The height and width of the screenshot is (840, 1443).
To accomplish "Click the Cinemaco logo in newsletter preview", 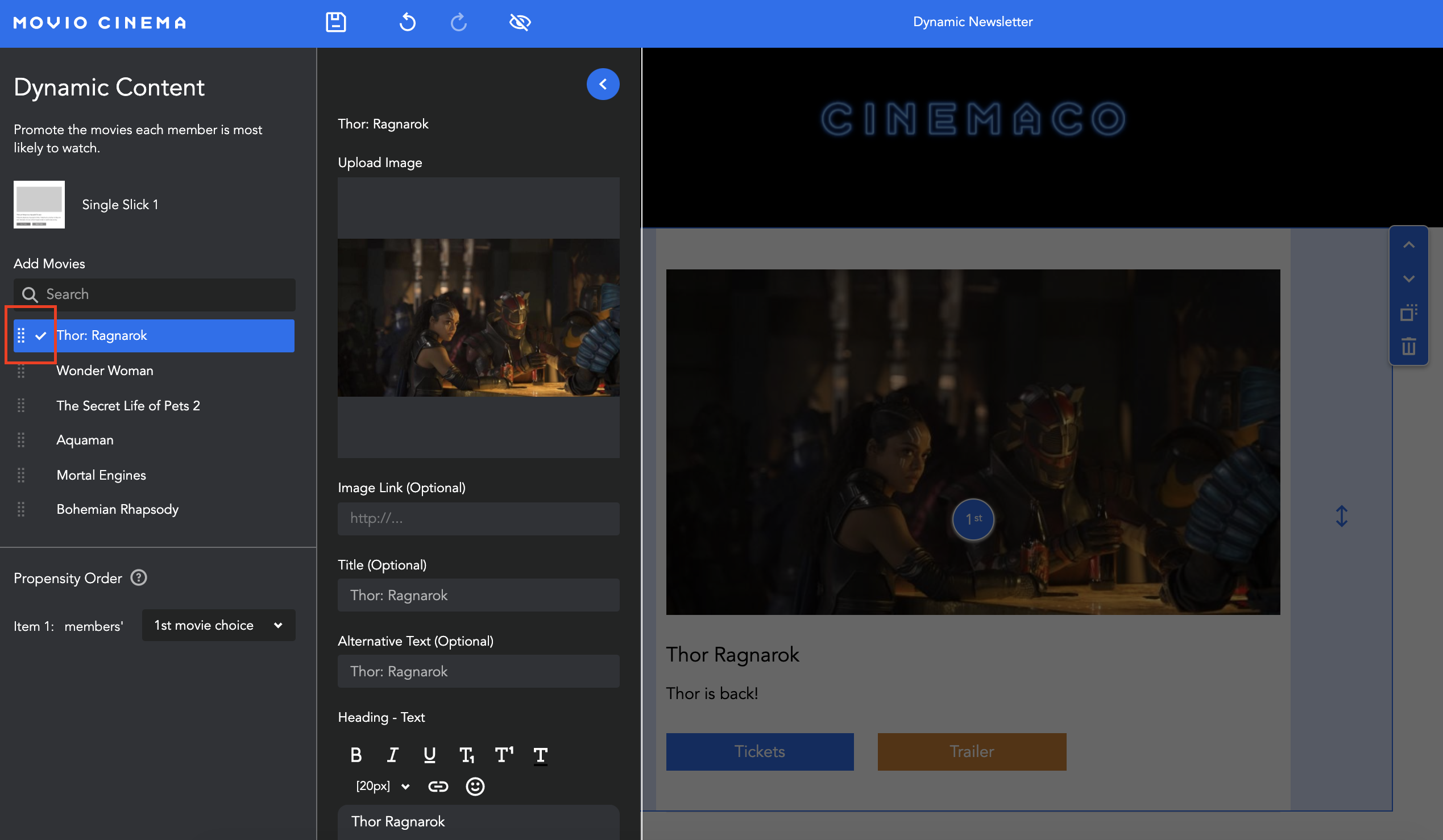I will point(973,119).
